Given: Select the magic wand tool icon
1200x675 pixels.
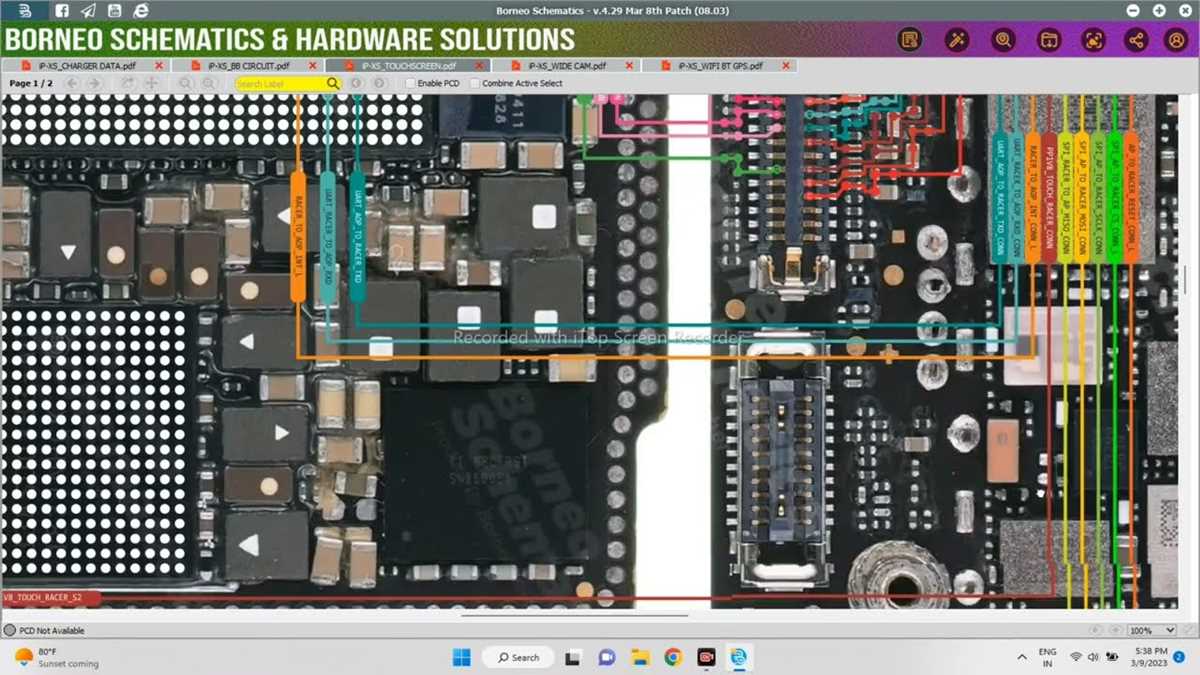Looking at the screenshot, I should pyautogui.click(x=957, y=40).
